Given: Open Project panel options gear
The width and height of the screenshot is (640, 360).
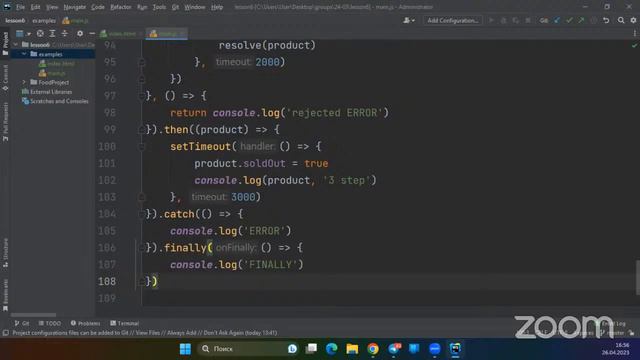Looking at the screenshot, I should (x=80, y=33).
